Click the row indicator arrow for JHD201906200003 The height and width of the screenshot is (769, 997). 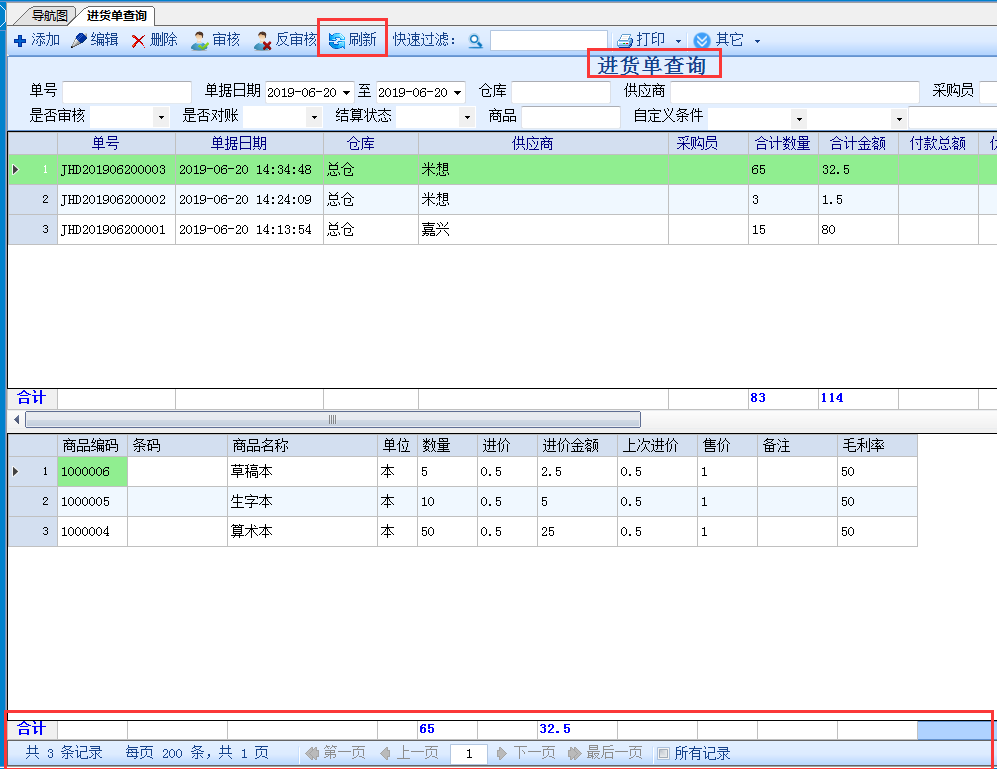(16, 170)
